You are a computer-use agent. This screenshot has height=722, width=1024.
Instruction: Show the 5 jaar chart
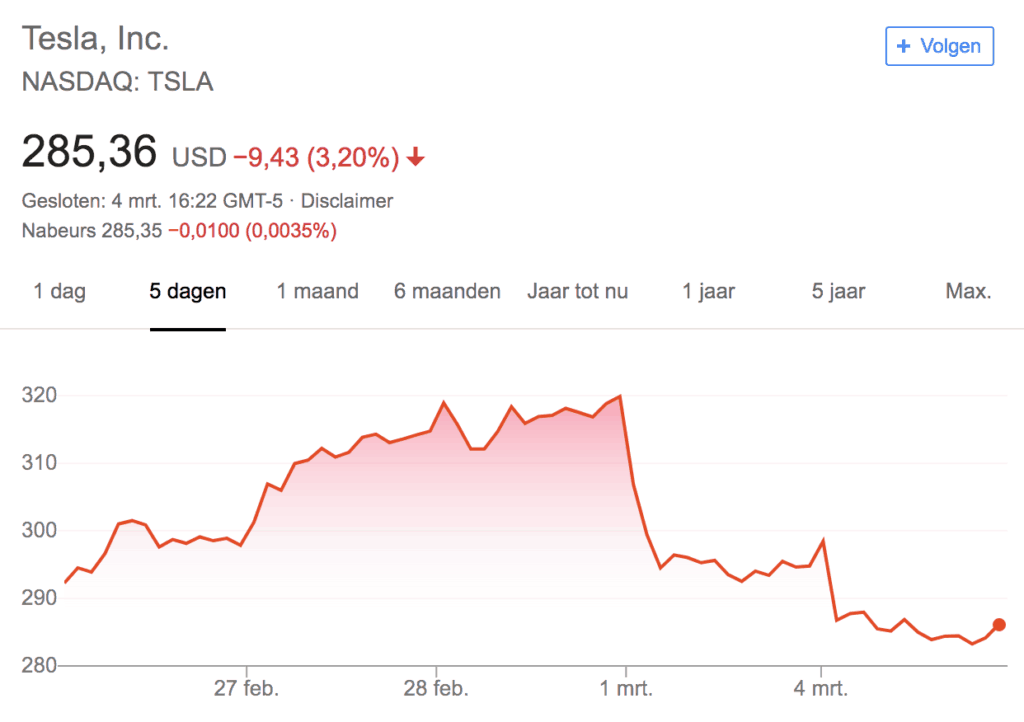pos(839,292)
